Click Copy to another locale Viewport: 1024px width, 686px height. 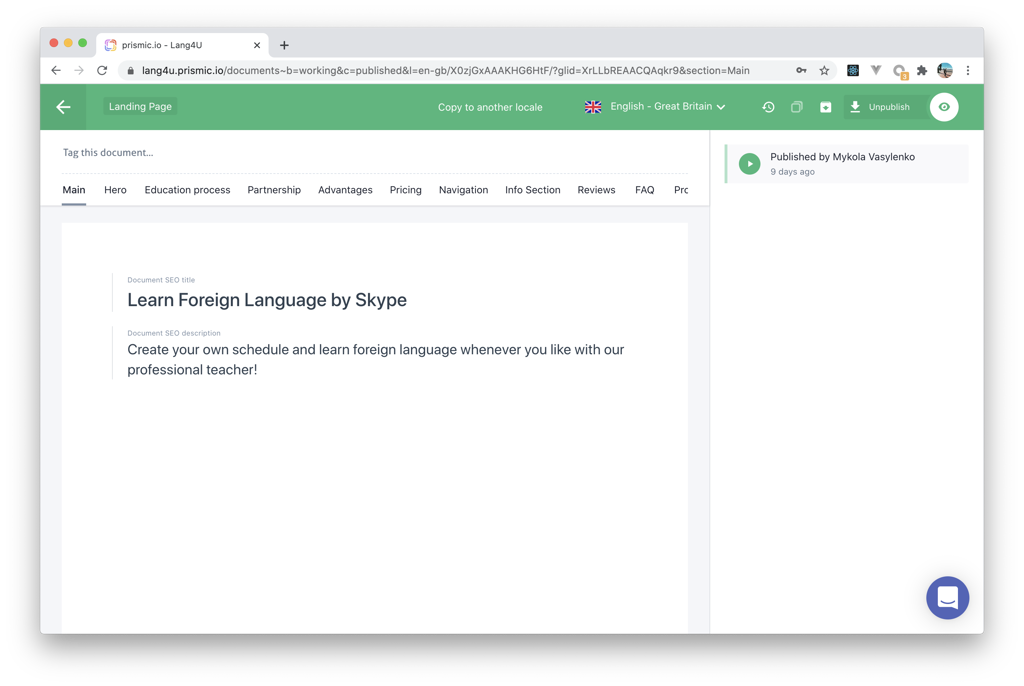click(490, 107)
